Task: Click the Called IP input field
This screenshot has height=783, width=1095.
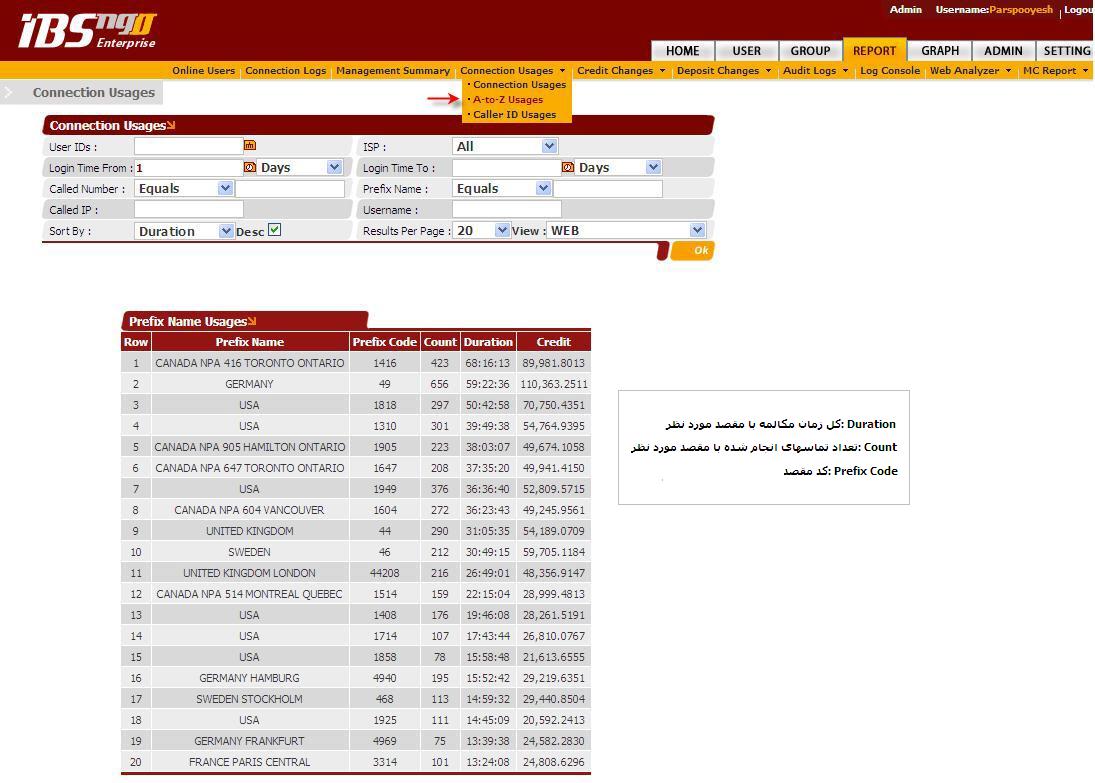Action: tap(189, 210)
